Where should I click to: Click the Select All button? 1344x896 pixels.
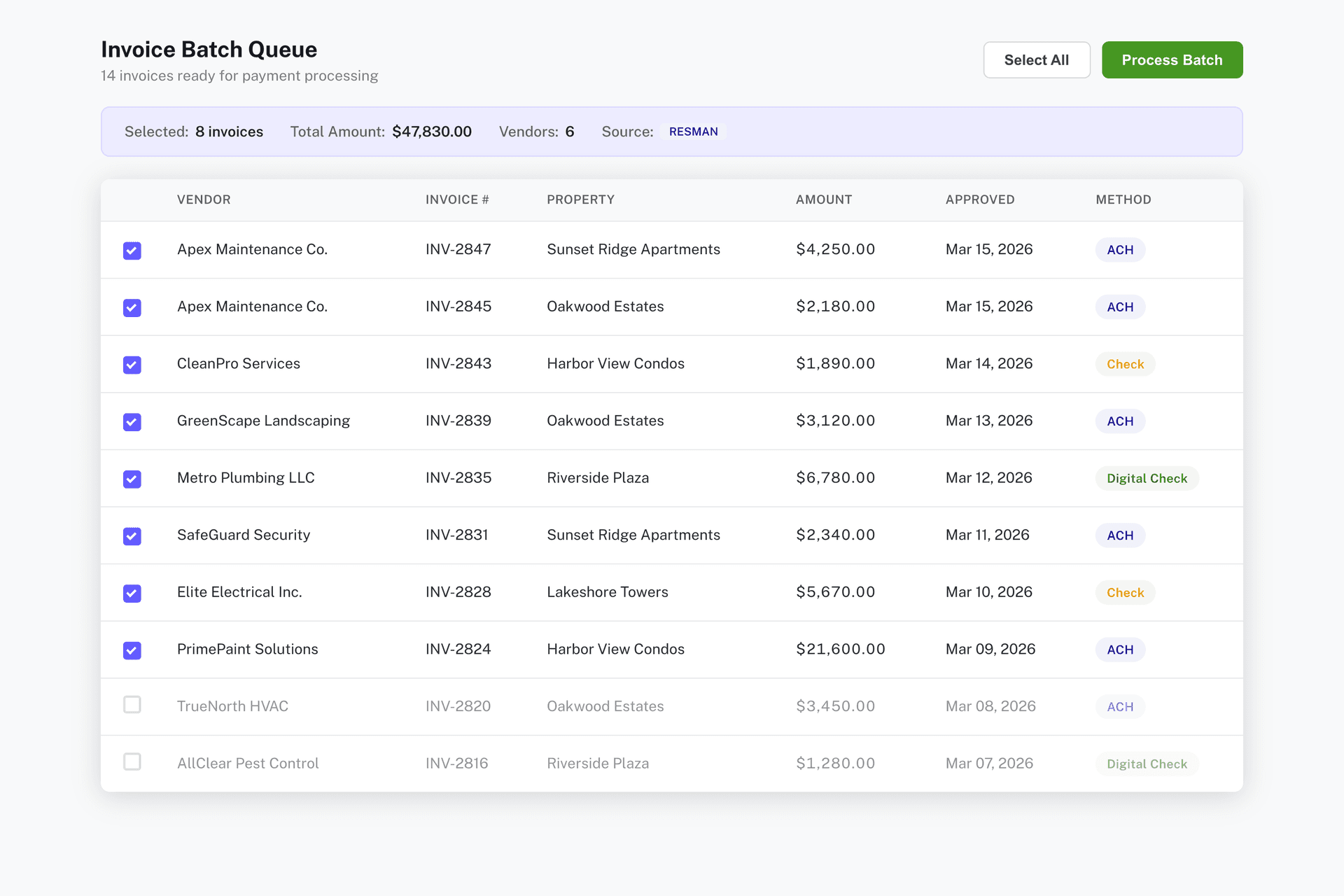point(1036,60)
